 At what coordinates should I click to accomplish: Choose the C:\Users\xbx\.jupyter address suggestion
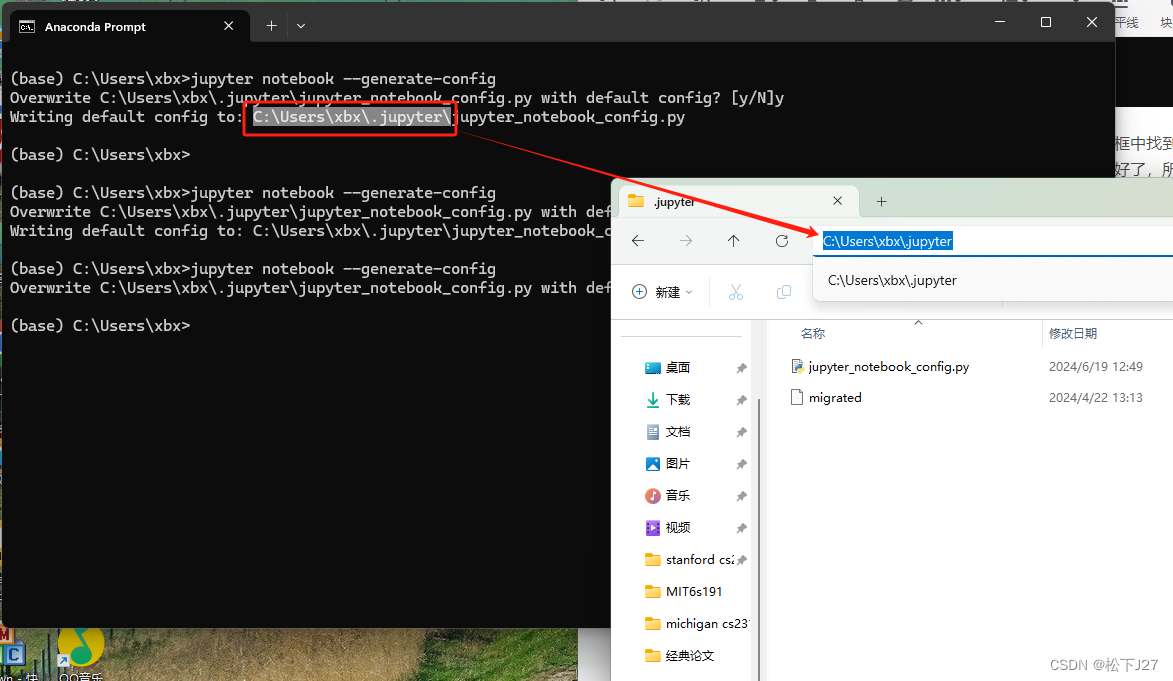point(995,281)
